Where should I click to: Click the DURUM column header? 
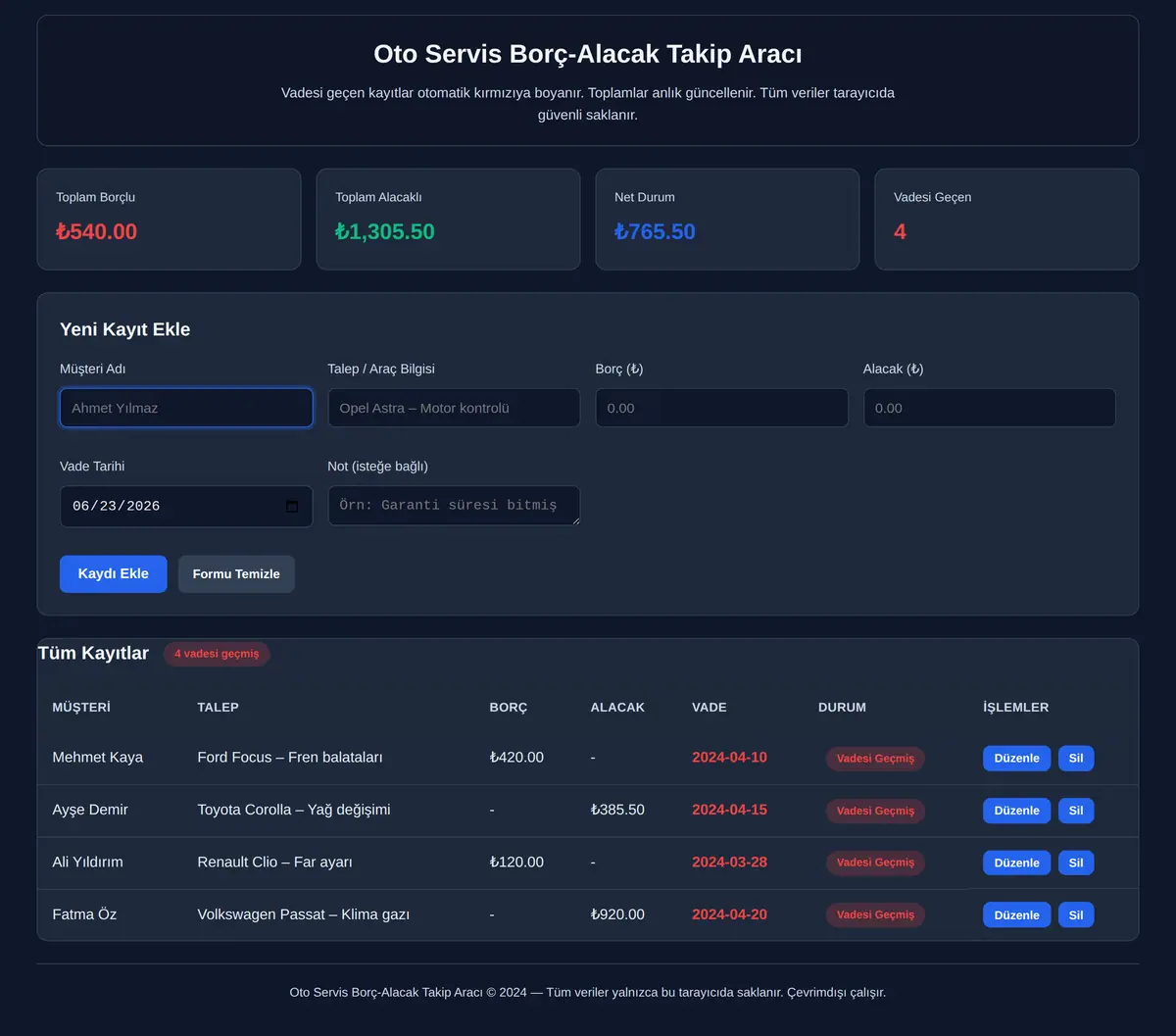842,707
